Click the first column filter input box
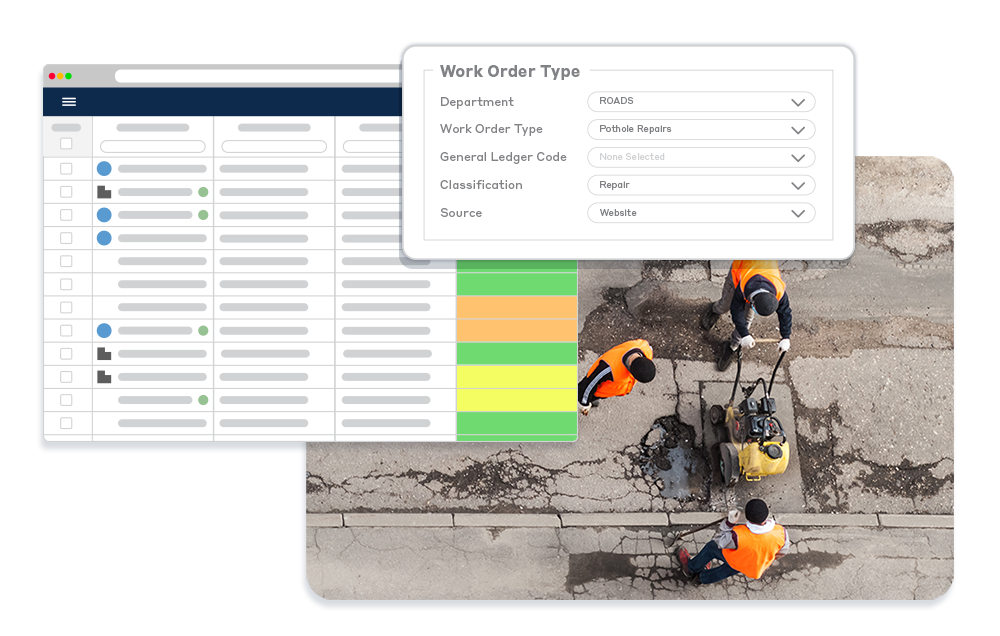1000x636 pixels. (x=153, y=147)
